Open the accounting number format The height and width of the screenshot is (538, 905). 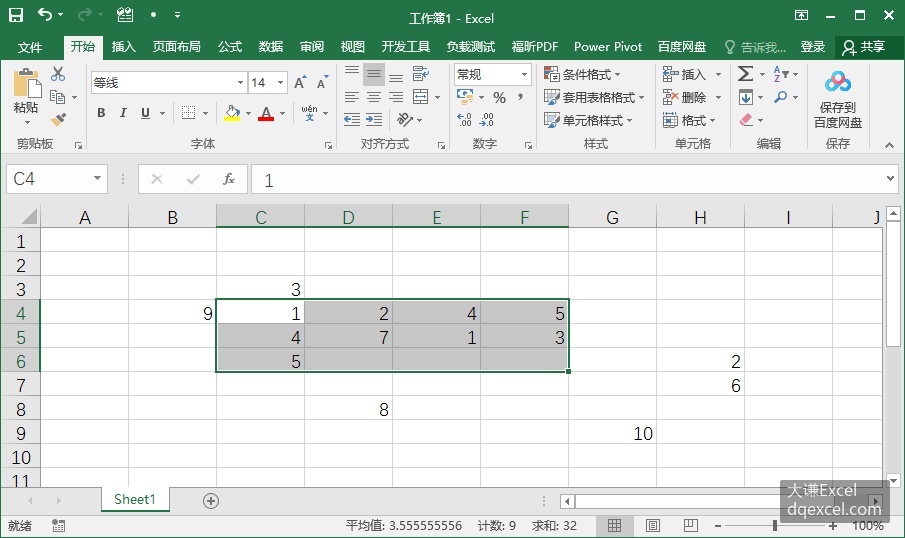tap(465, 96)
